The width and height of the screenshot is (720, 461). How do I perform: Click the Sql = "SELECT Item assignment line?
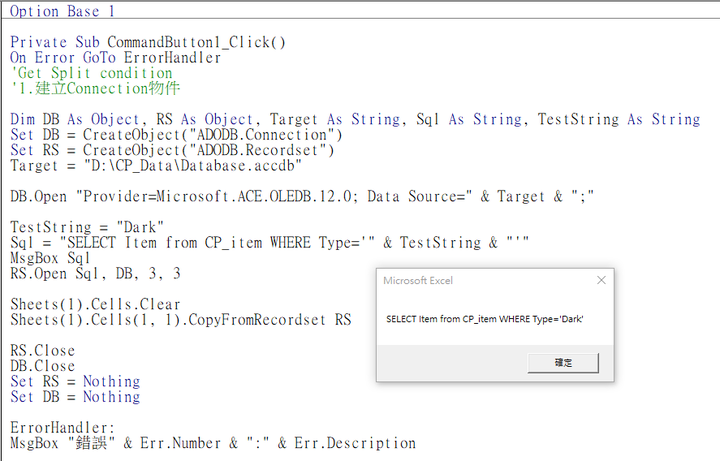pos(270,243)
